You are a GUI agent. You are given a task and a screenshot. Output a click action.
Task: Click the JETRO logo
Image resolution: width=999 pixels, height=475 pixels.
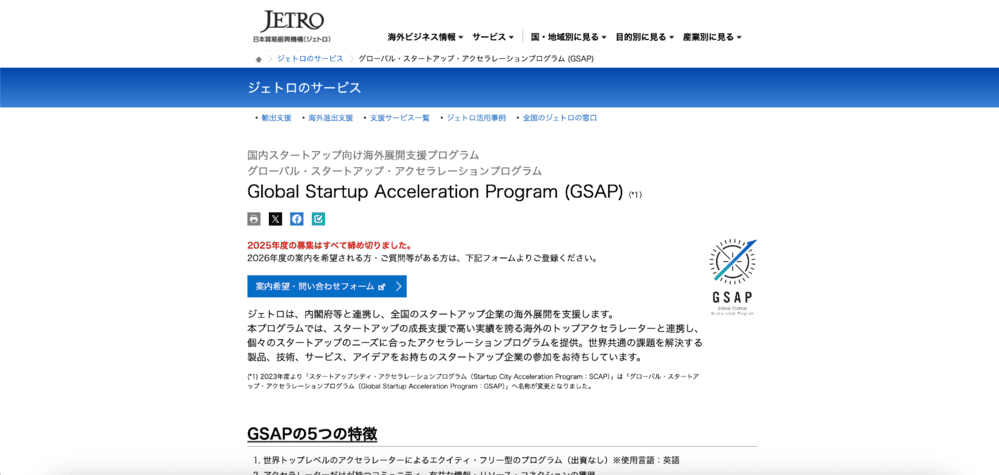point(293,26)
